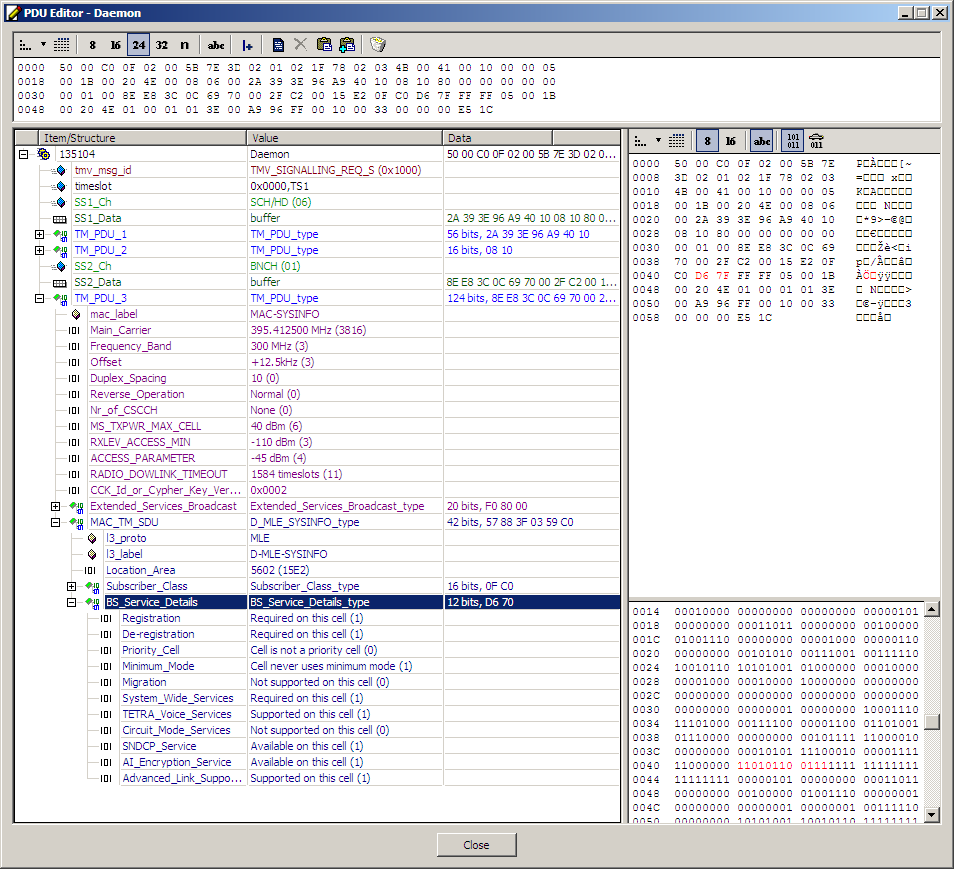Click the 16 bytes icon in right panel
The image size is (954, 869).
[730, 141]
